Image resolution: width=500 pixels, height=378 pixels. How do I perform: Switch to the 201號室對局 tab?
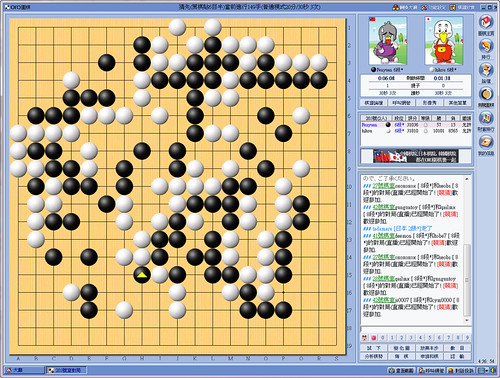tap(66, 370)
